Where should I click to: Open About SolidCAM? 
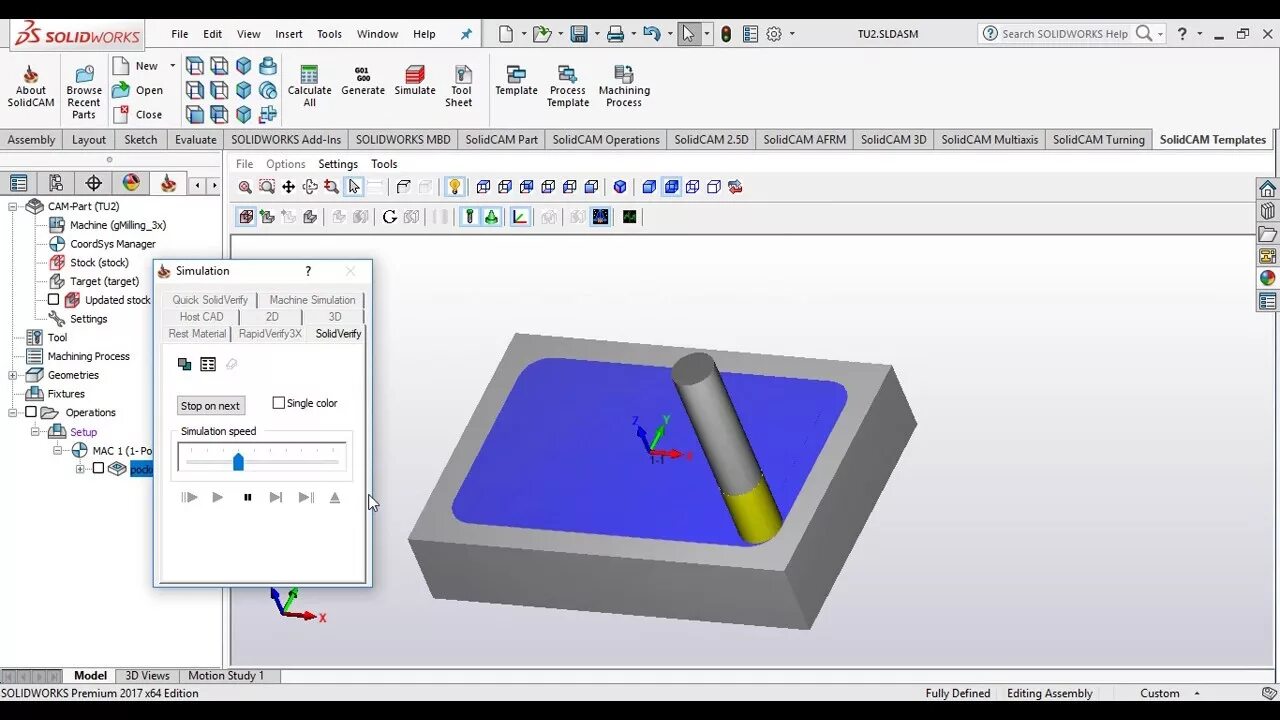click(31, 86)
